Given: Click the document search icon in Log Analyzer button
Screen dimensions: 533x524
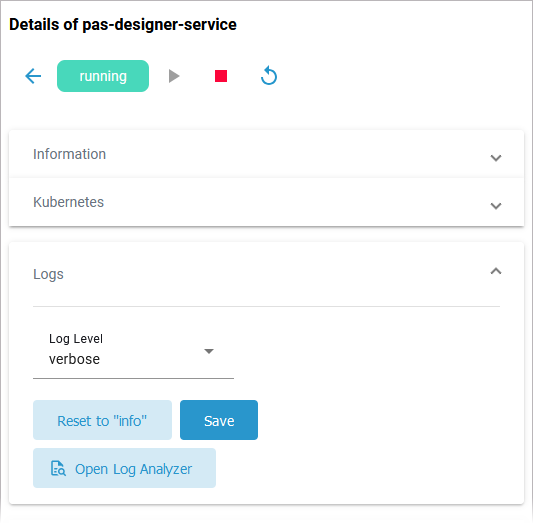Looking at the screenshot, I should tap(58, 468).
